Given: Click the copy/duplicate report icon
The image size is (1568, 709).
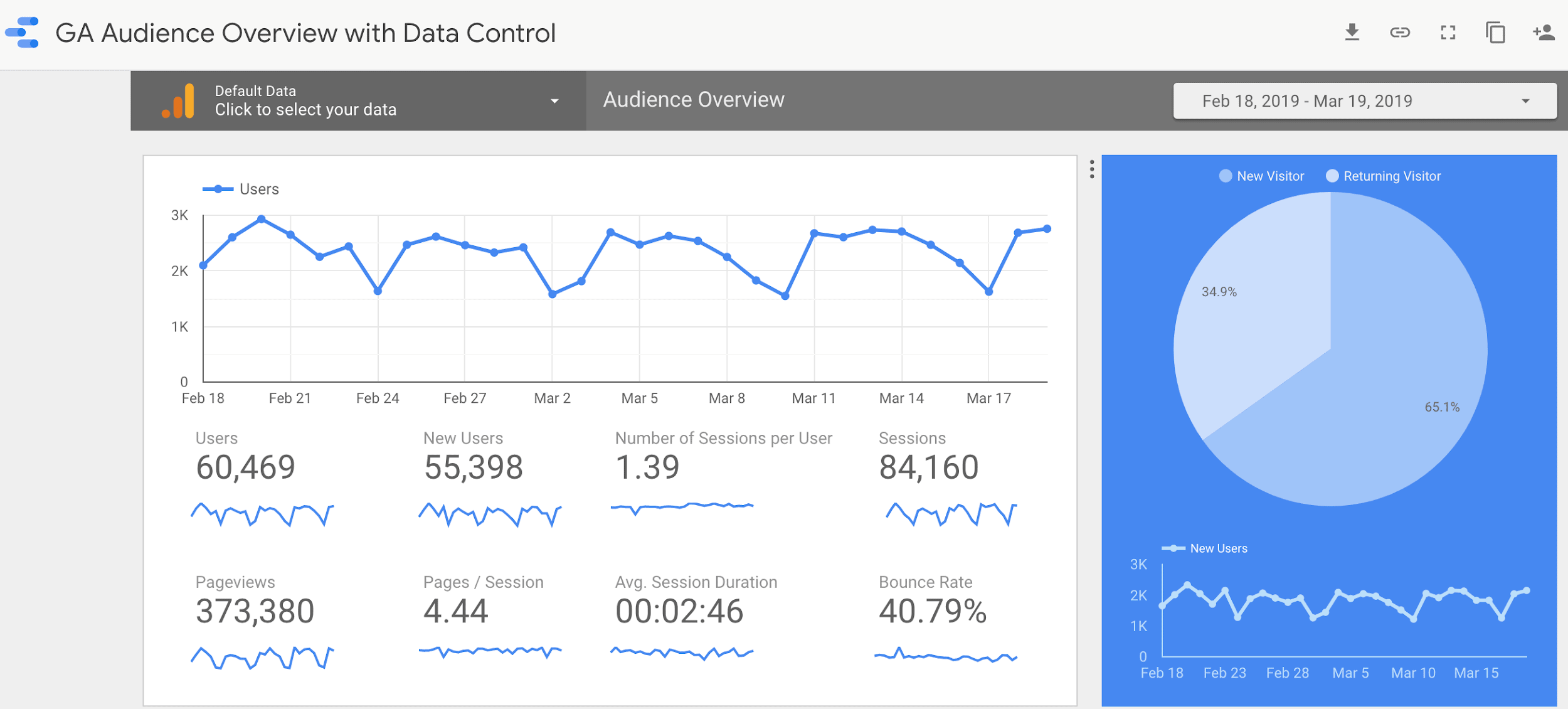Looking at the screenshot, I should tap(1497, 32).
